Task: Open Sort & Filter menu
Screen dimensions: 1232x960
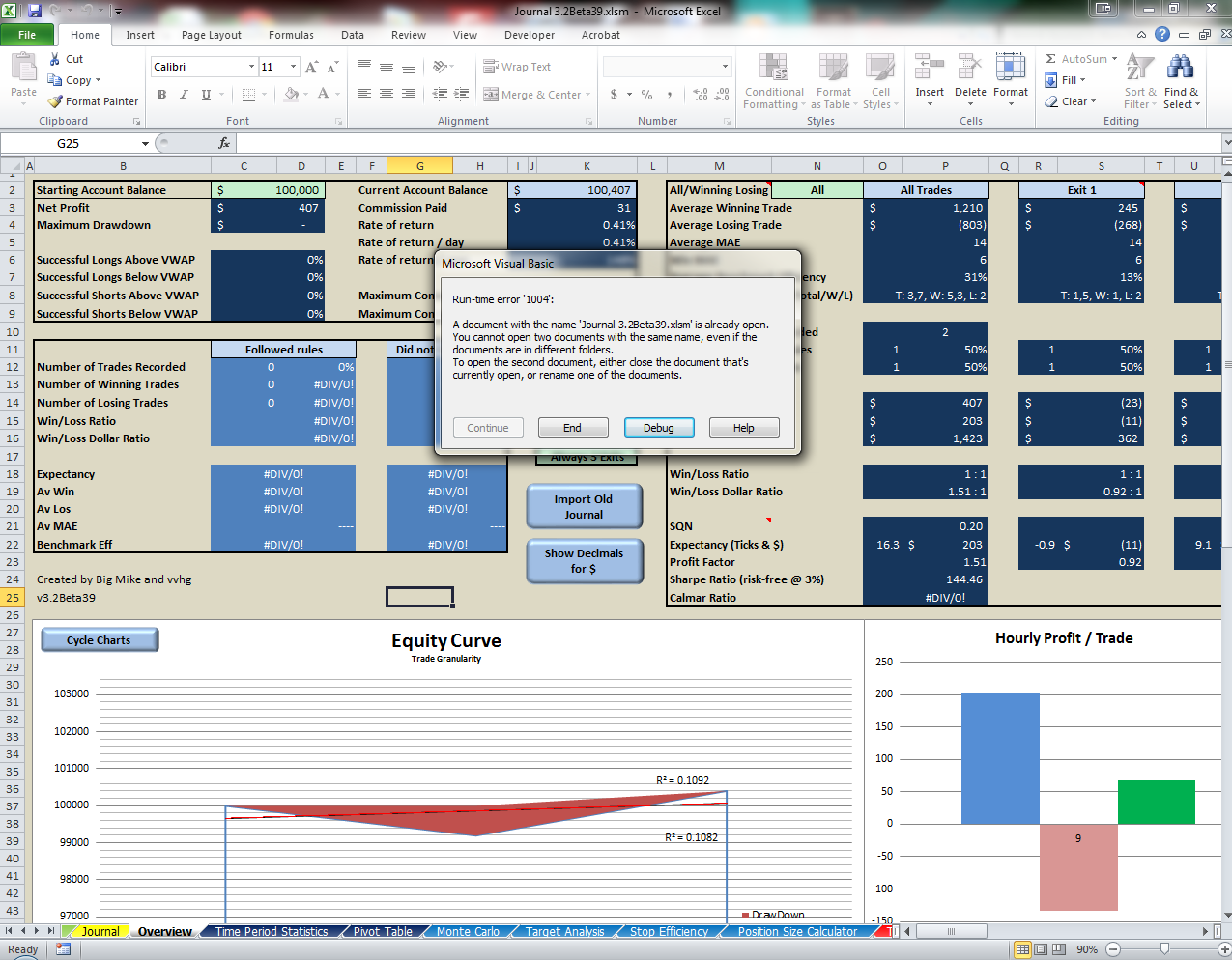Action: coord(1140,82)
